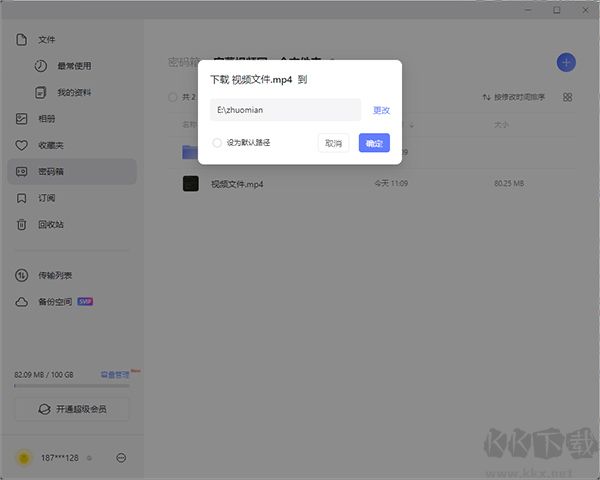Go to 我的资料 in sidebar

pos(74,92)
